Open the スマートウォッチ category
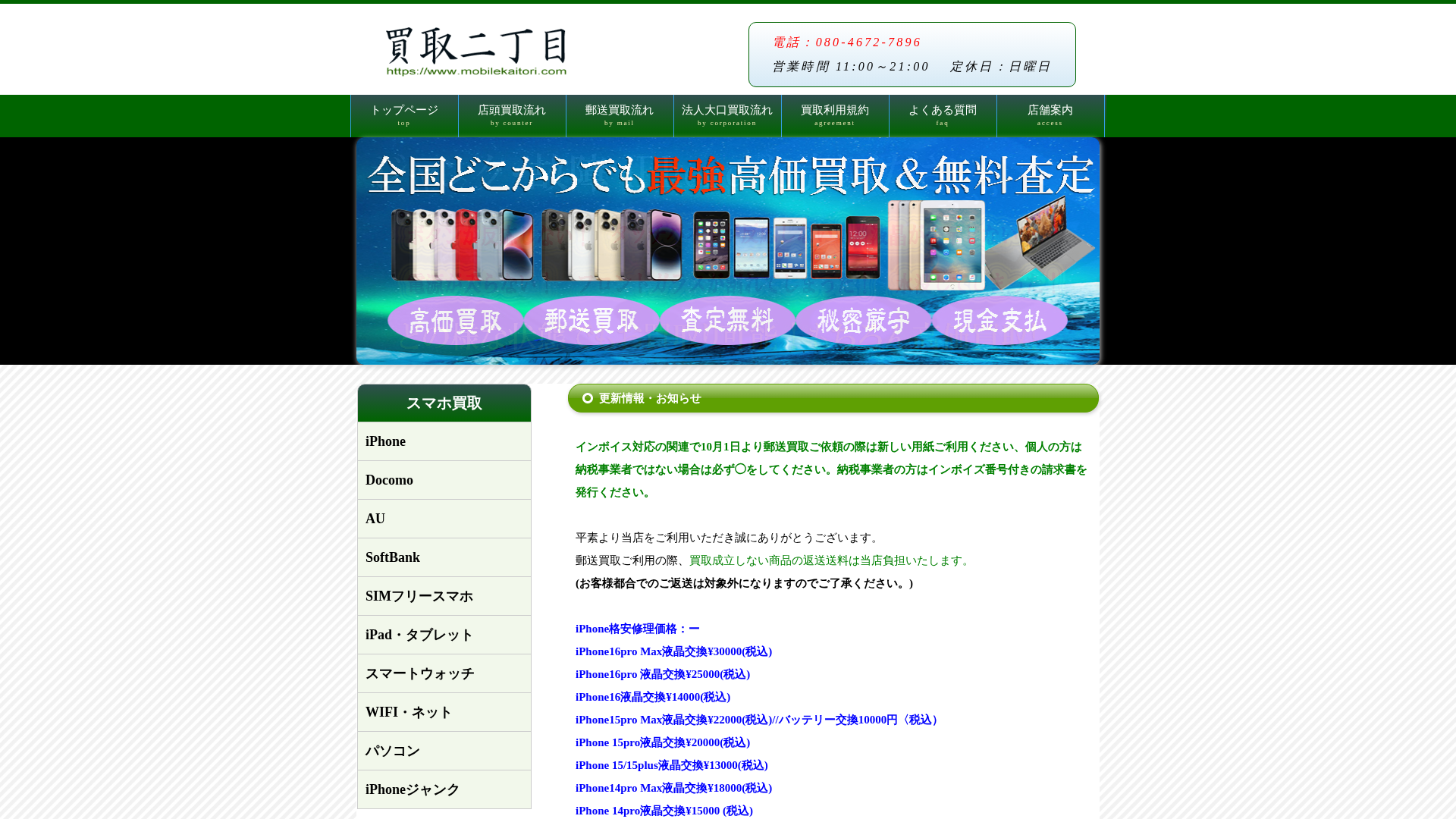 coord(444,673)
